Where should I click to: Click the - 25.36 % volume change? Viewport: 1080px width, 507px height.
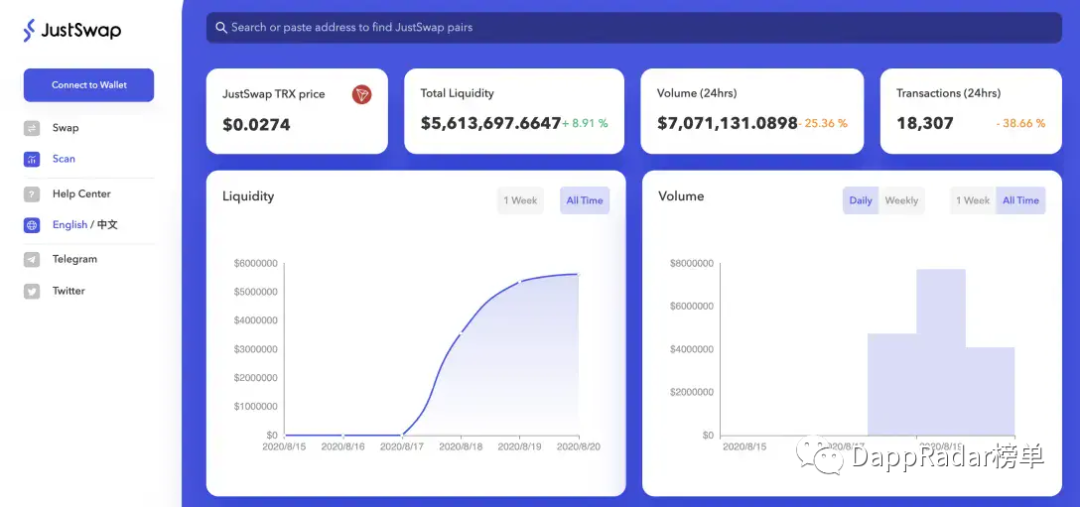pos(824,124)
